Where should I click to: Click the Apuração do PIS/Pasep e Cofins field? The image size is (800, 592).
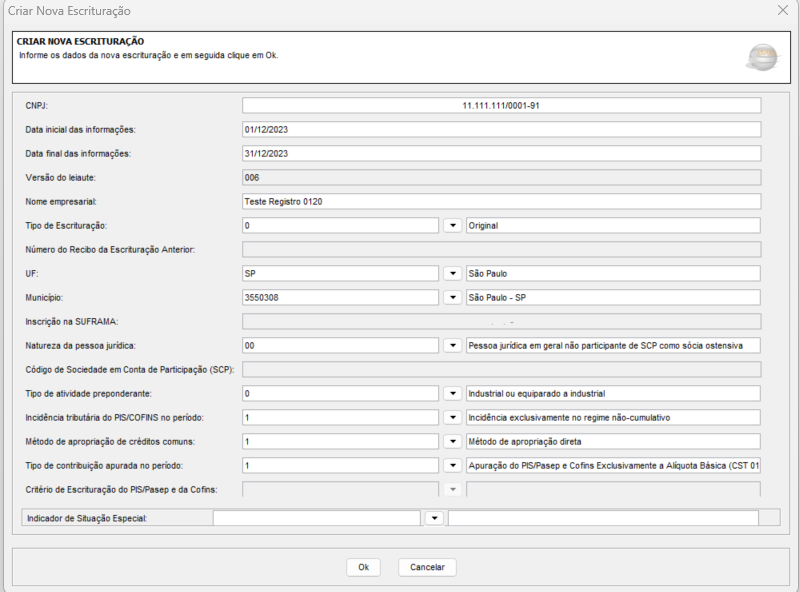(x=613, y=465)
